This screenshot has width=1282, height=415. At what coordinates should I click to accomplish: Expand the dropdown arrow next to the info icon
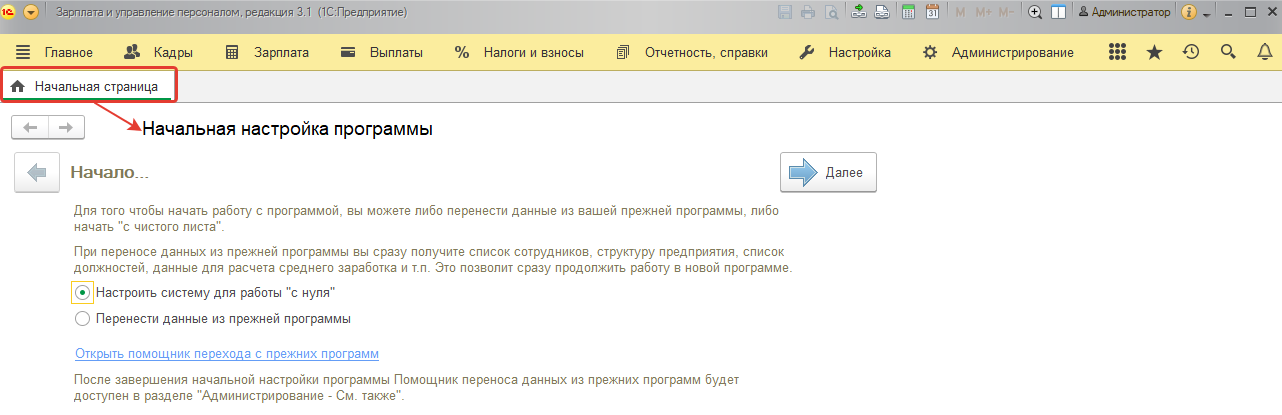click(1207, 14)
